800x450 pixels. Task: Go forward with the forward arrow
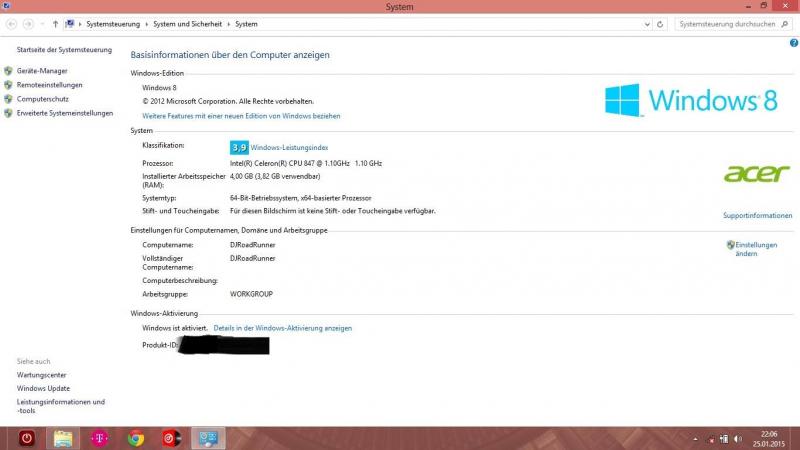click(28, 24)
